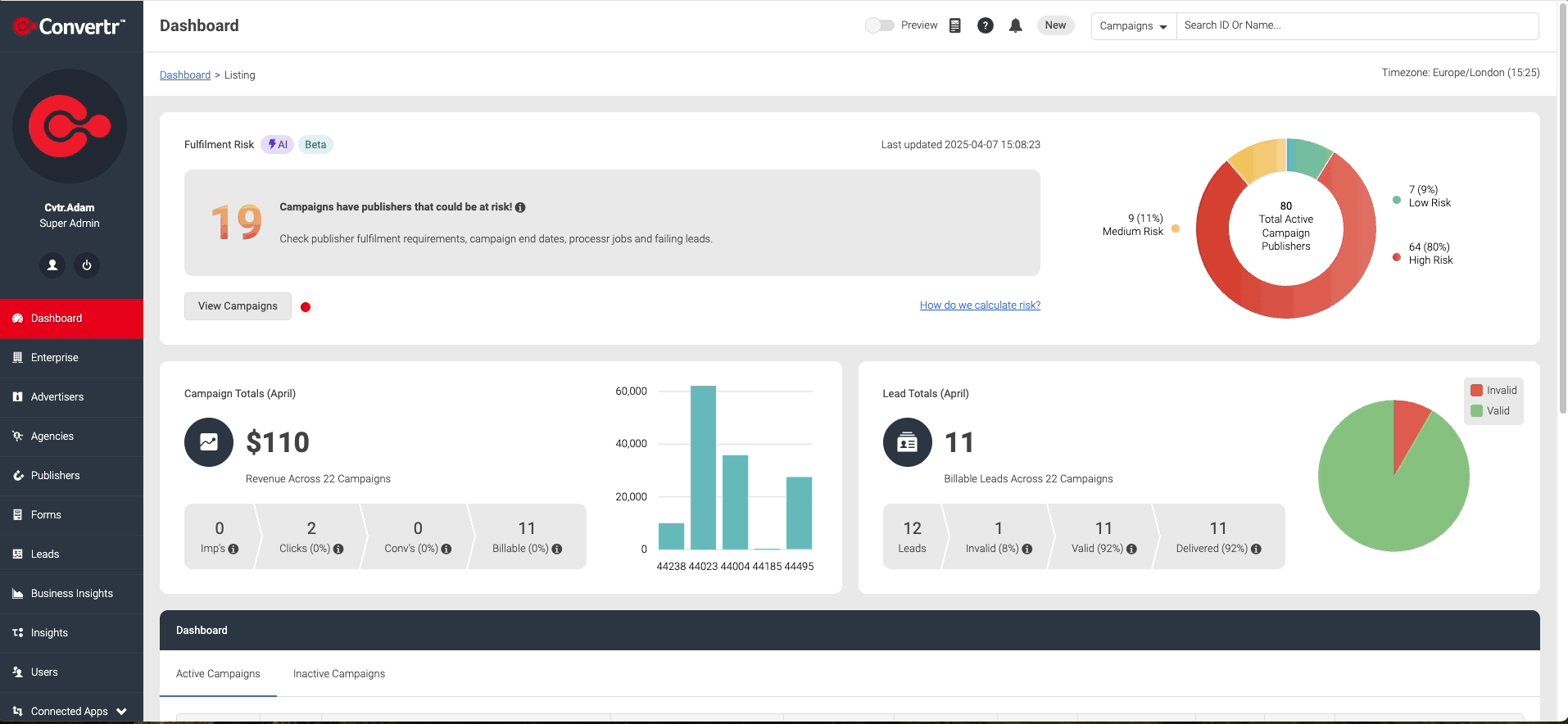
Task: Click the info icon next to Billable (0%)
Action: pos(557,549)
